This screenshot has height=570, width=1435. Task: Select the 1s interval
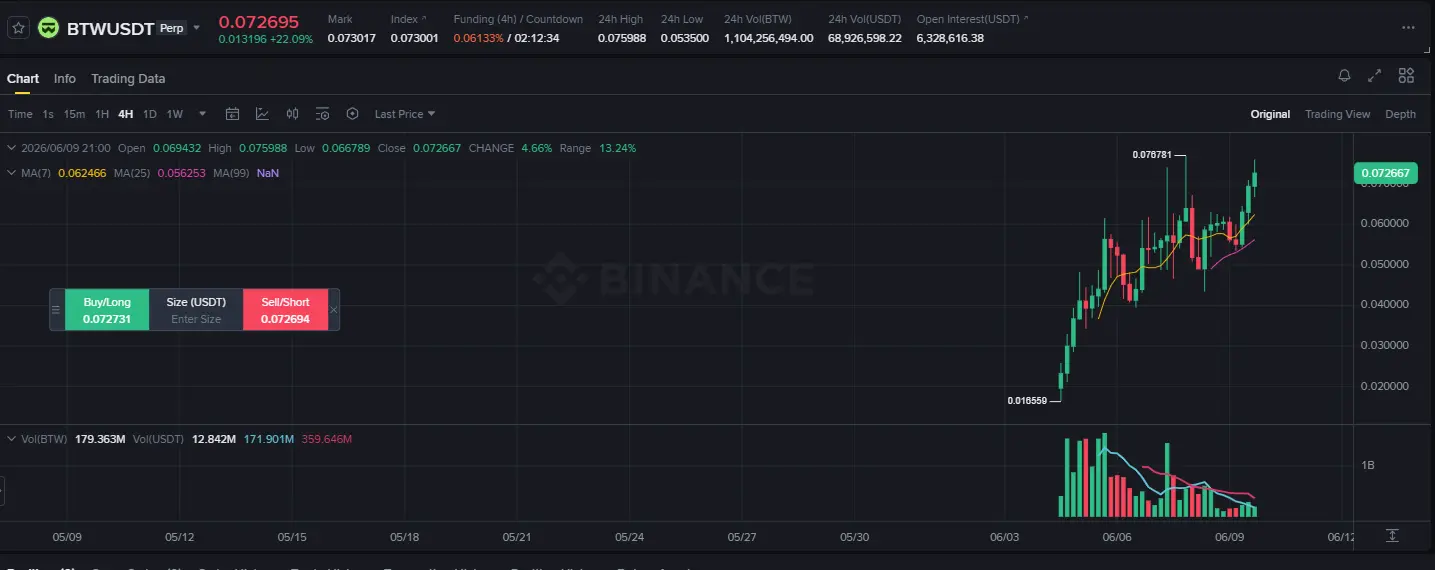[48, 114]
